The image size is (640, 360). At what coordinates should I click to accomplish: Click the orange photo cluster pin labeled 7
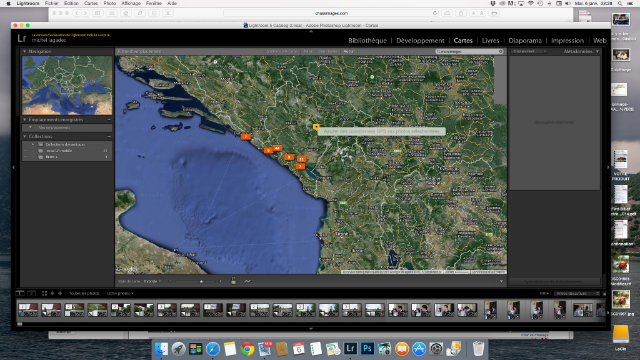245,137
